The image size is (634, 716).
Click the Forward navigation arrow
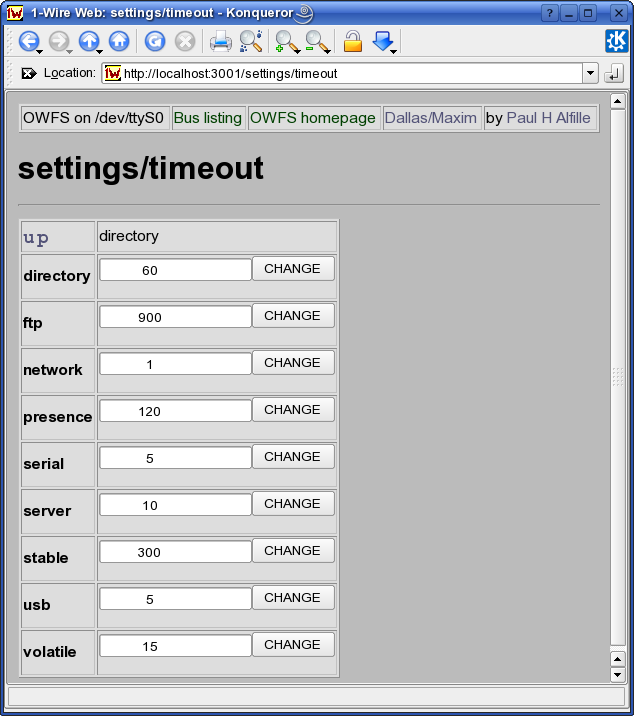coord(58,41)
